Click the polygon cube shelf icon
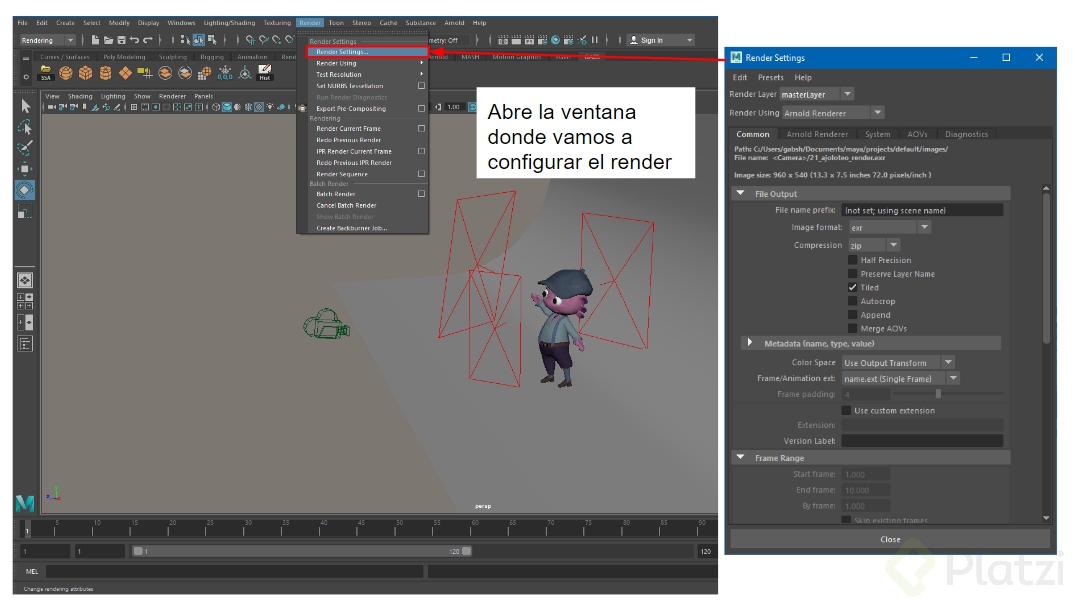The width and height of the screenshot is (1075, 604). [x=86, y=73]
